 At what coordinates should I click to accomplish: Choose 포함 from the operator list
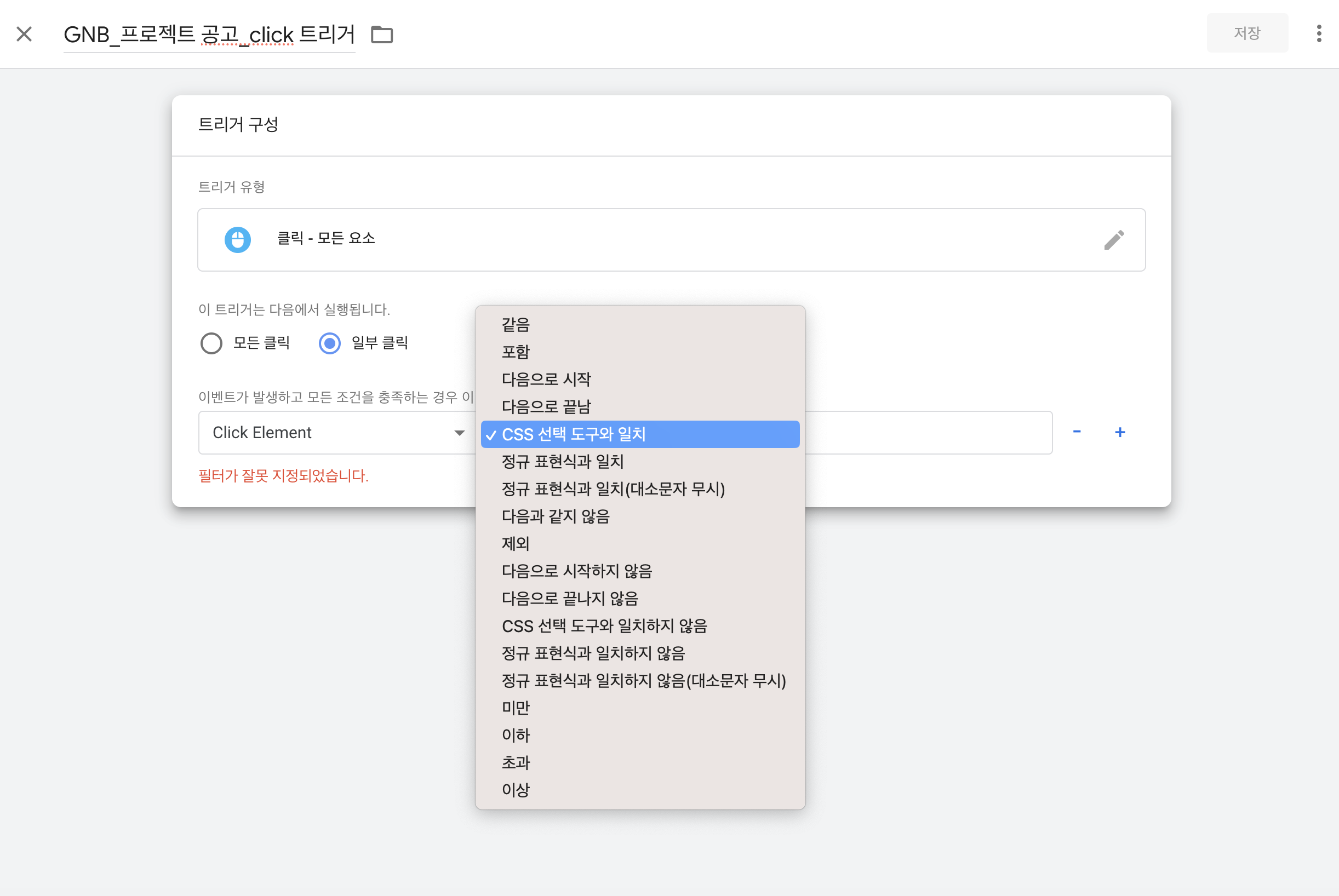(516, 352)
